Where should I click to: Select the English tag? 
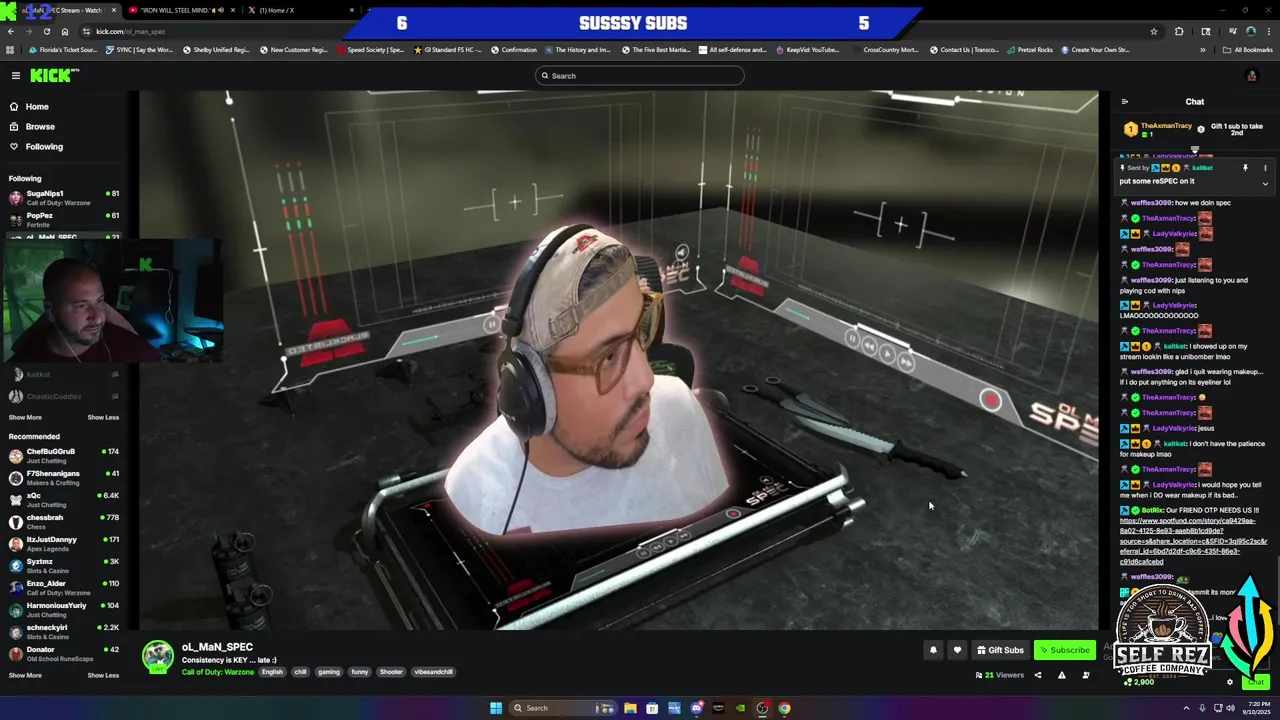(272, 672)
